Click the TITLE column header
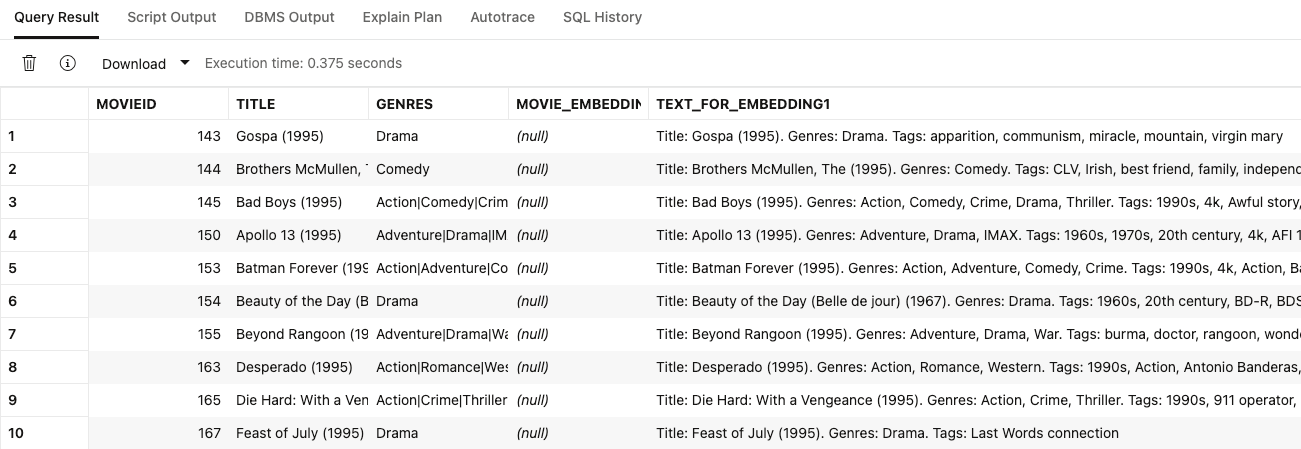This screenshot has width=1301, height=449. 255,104
